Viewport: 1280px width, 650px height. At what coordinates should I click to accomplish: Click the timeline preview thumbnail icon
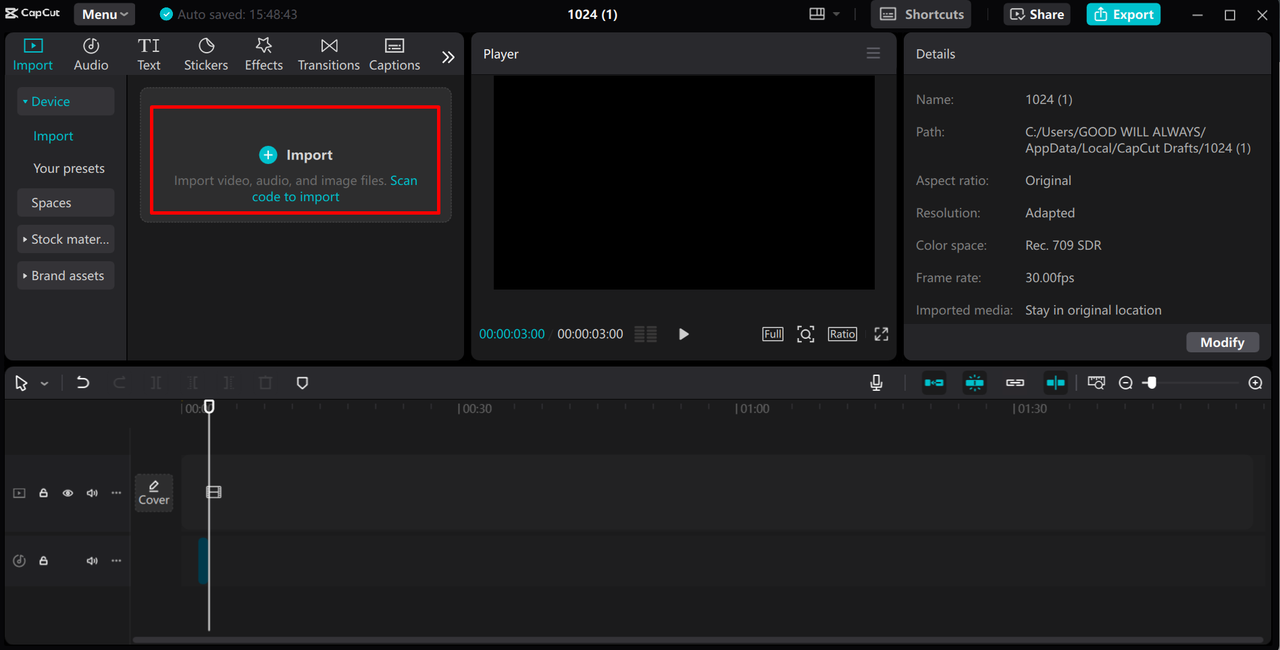click(x=1096, y=383)
